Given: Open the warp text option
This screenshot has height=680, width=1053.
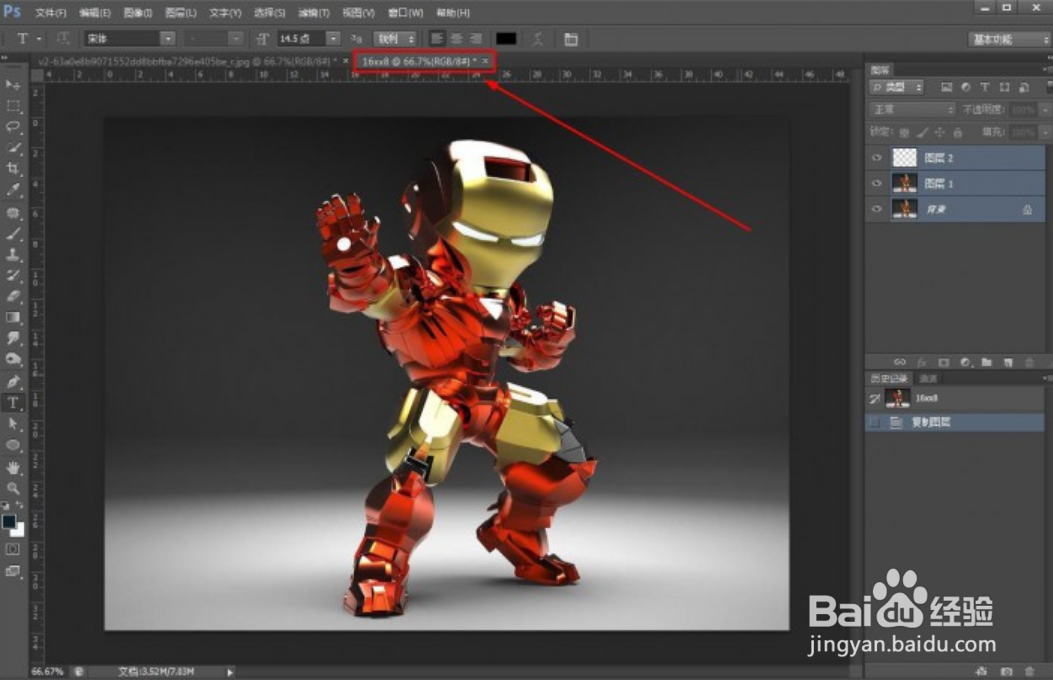Looking at the screenshot, I should (538, 39).
